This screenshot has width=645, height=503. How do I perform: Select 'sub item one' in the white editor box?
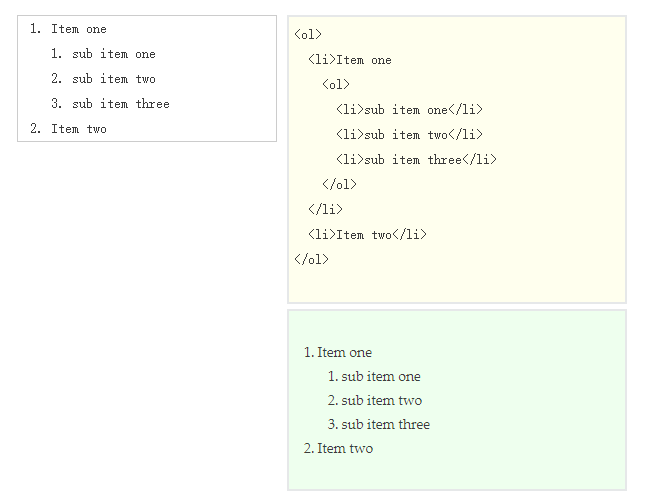(x=114, y=54)
